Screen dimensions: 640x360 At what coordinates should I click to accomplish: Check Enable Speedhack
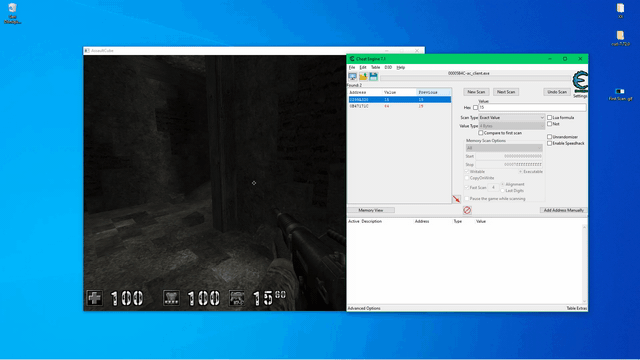tap(549, 143)
